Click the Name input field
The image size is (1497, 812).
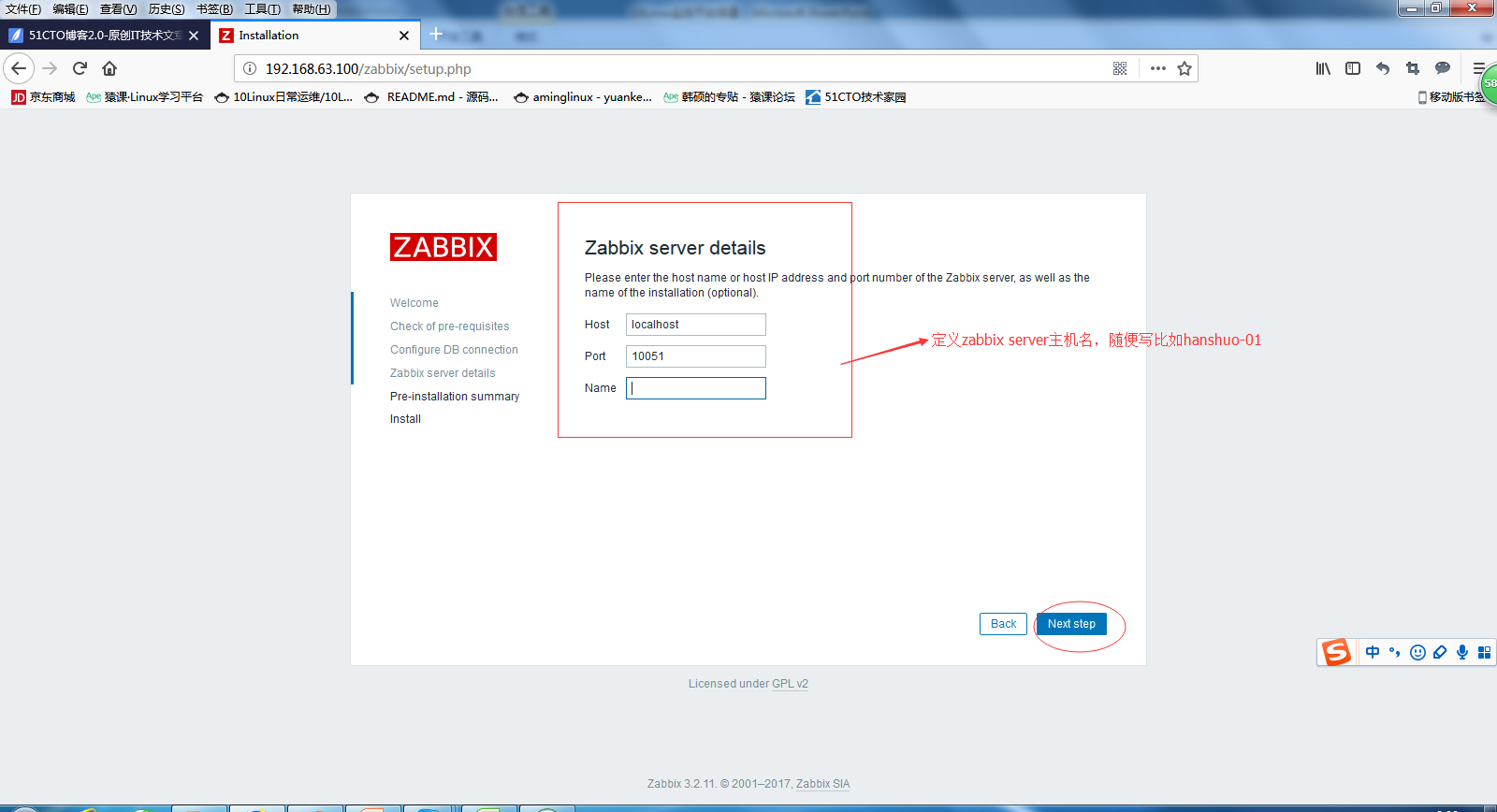click(695, 388)
